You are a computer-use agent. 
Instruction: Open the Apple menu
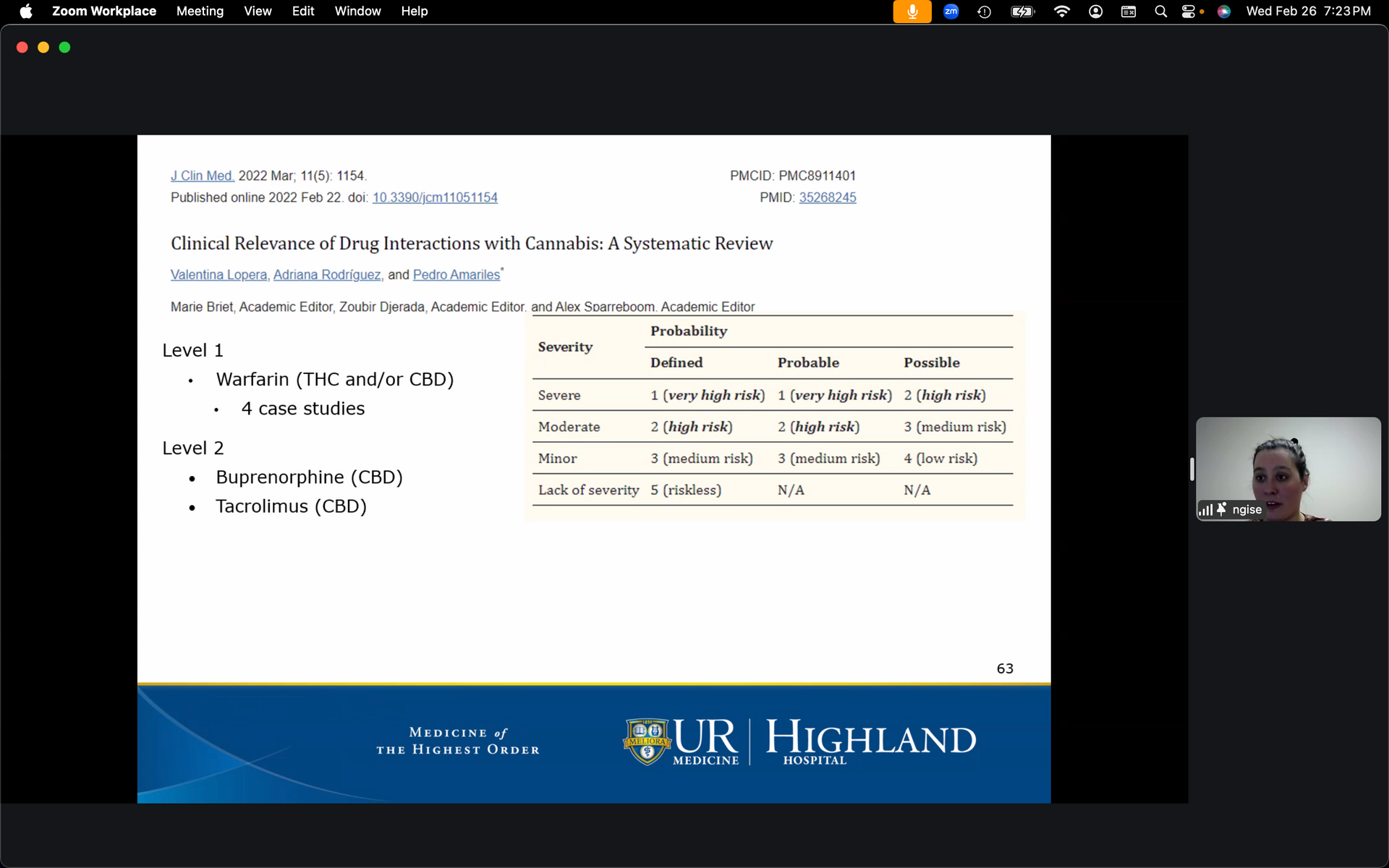point(26,12)
